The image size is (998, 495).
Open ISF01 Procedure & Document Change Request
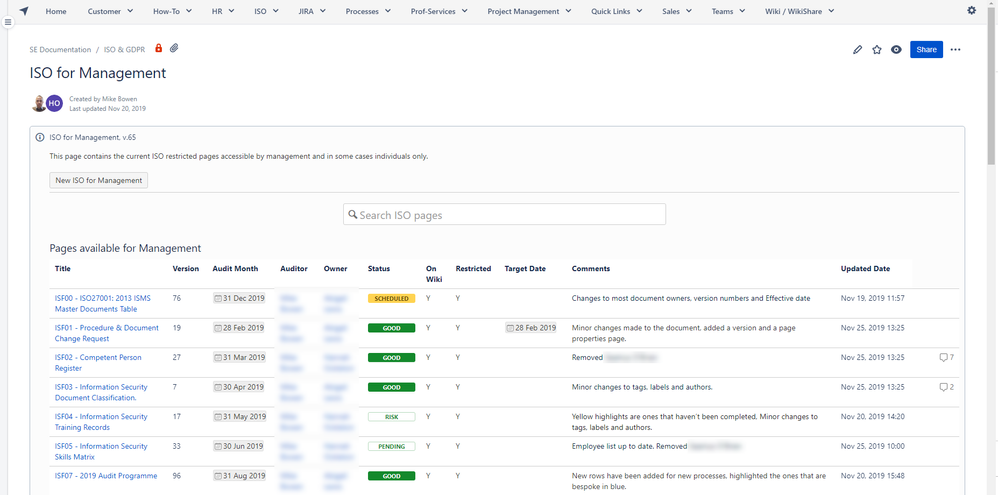tap(106, 333)
